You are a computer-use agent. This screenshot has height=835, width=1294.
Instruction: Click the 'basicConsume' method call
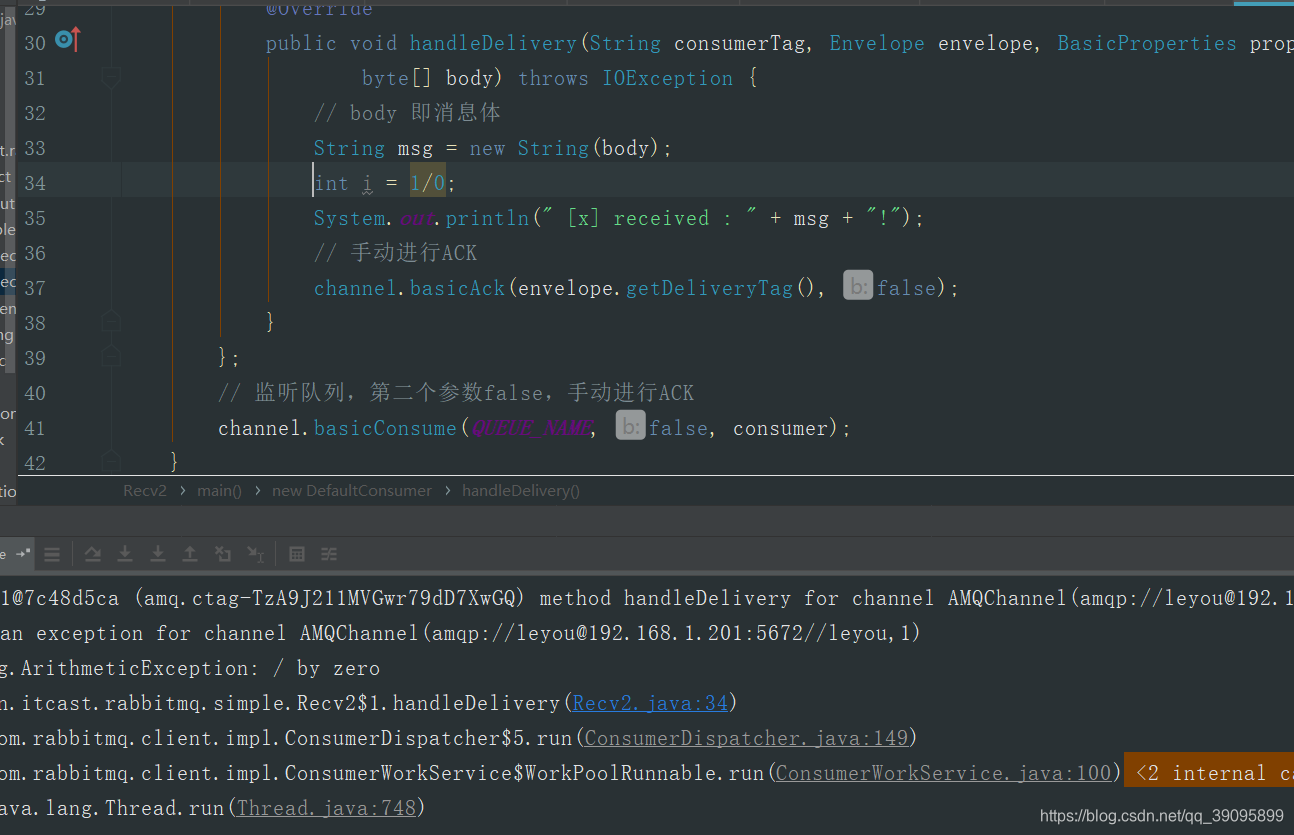coord(385,428)
